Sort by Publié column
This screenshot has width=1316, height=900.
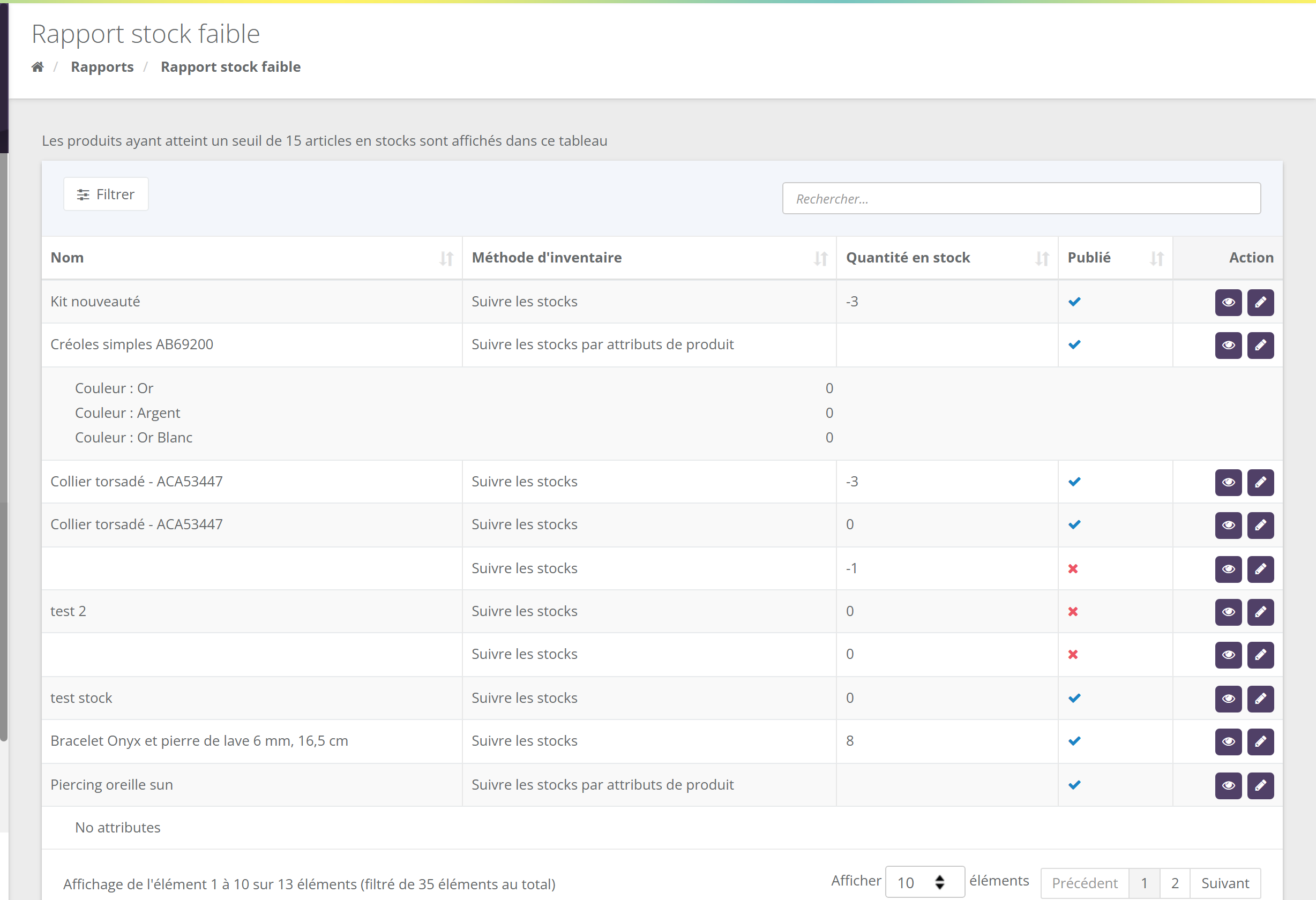(x=1115, y=258)
